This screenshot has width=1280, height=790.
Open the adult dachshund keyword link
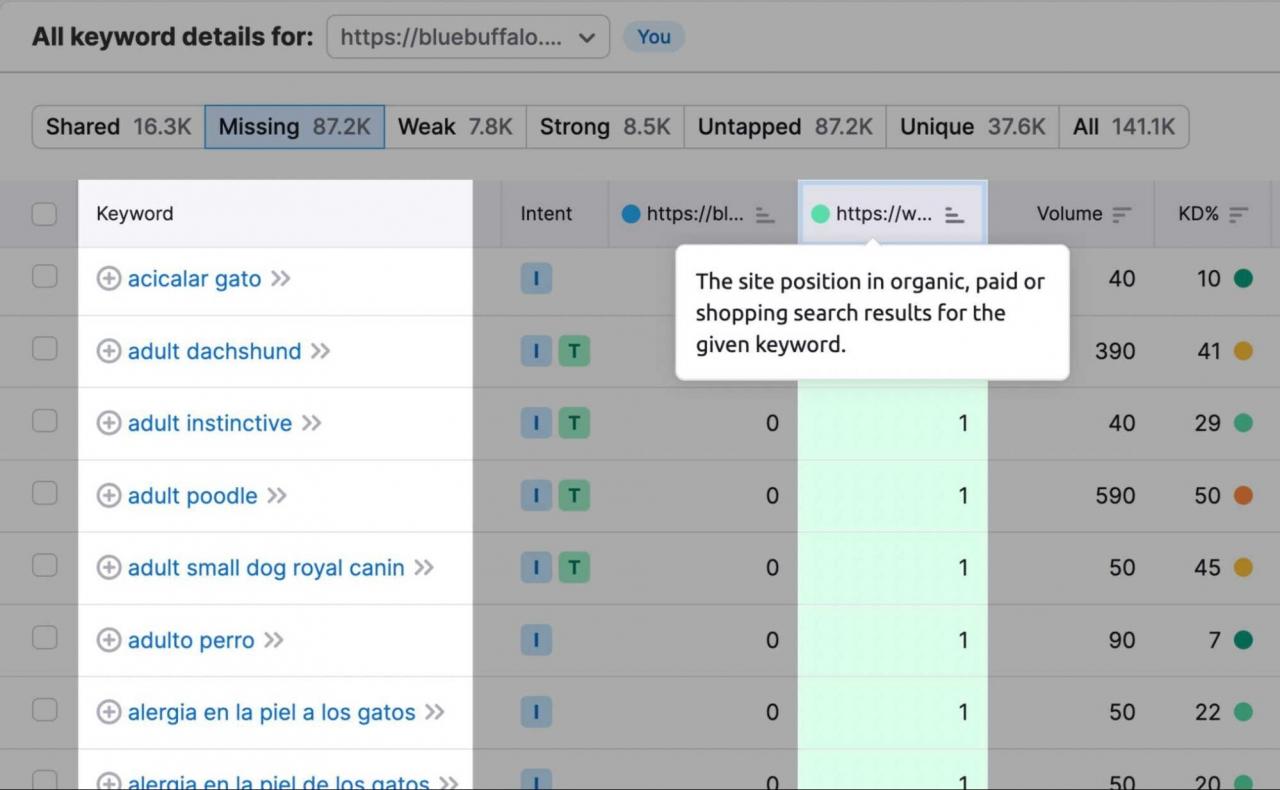pos(214,351)
